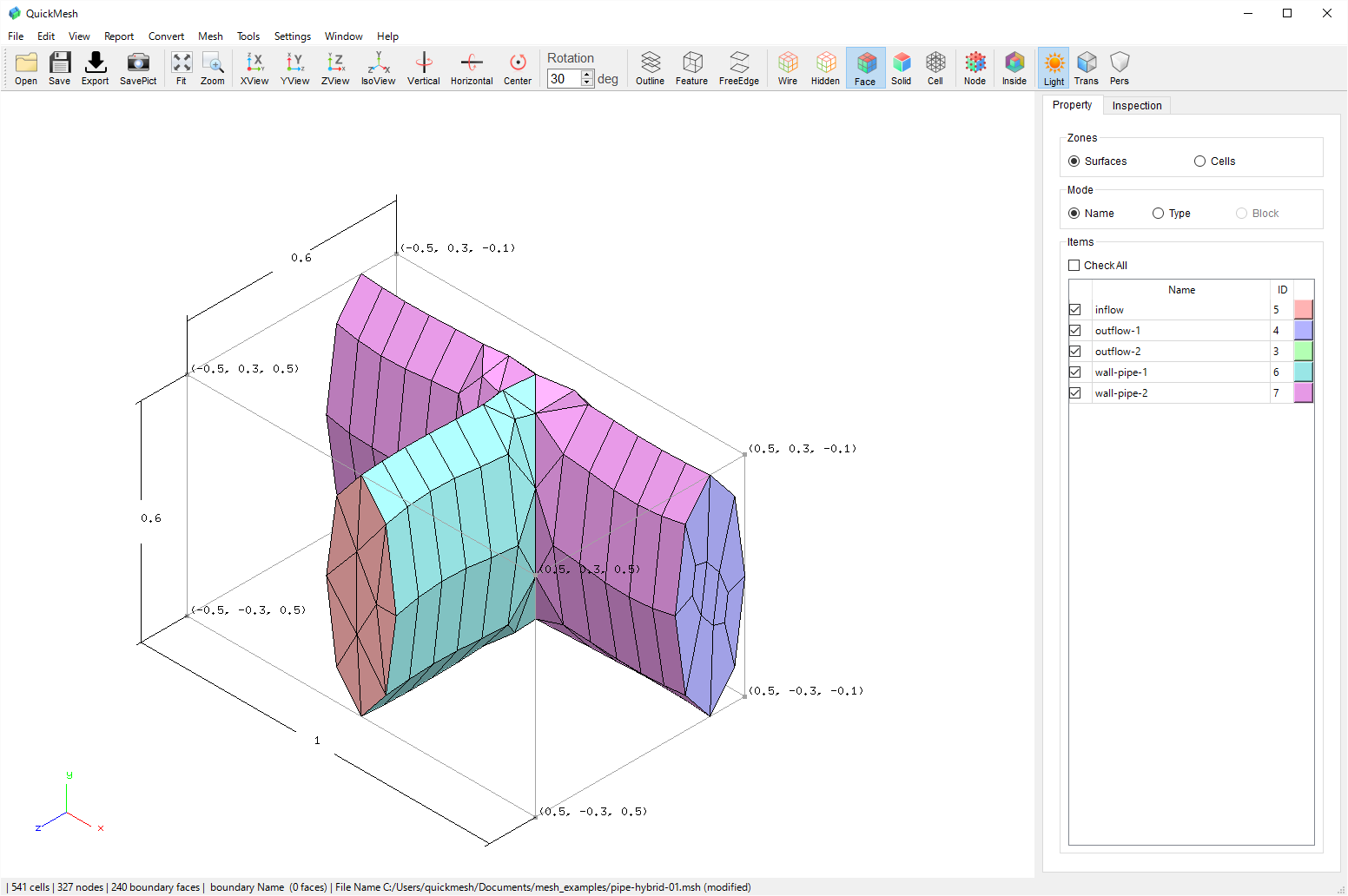Fit the model to view
1348x896 pixels.
(x=182, y=69)
